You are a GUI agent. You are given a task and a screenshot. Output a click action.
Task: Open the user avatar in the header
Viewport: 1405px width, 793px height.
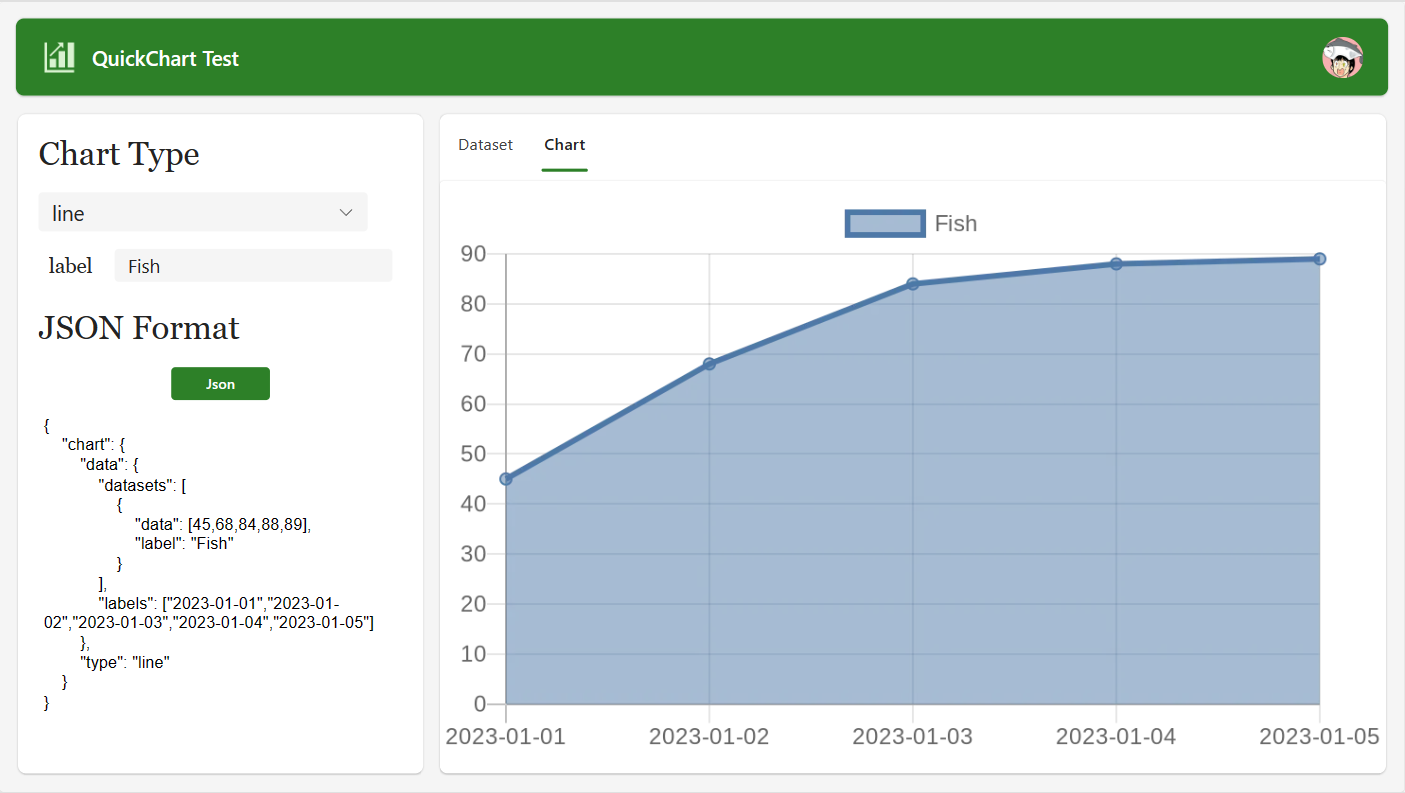click(1342, 58)
